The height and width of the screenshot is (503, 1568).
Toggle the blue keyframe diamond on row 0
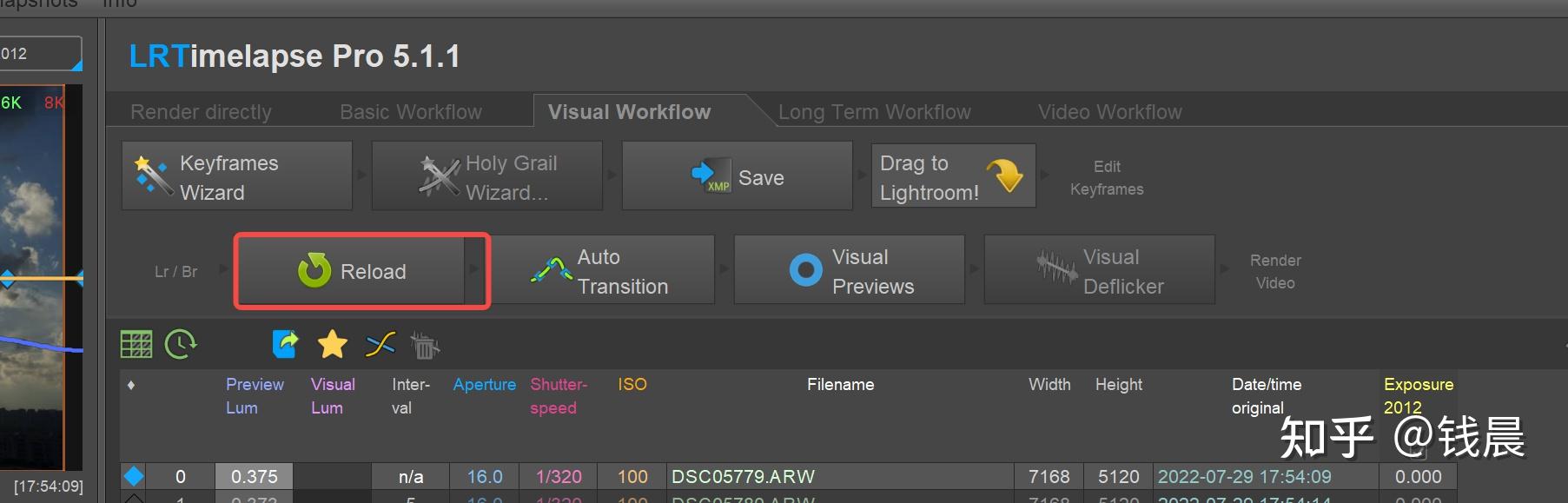[x=134, y=476]
